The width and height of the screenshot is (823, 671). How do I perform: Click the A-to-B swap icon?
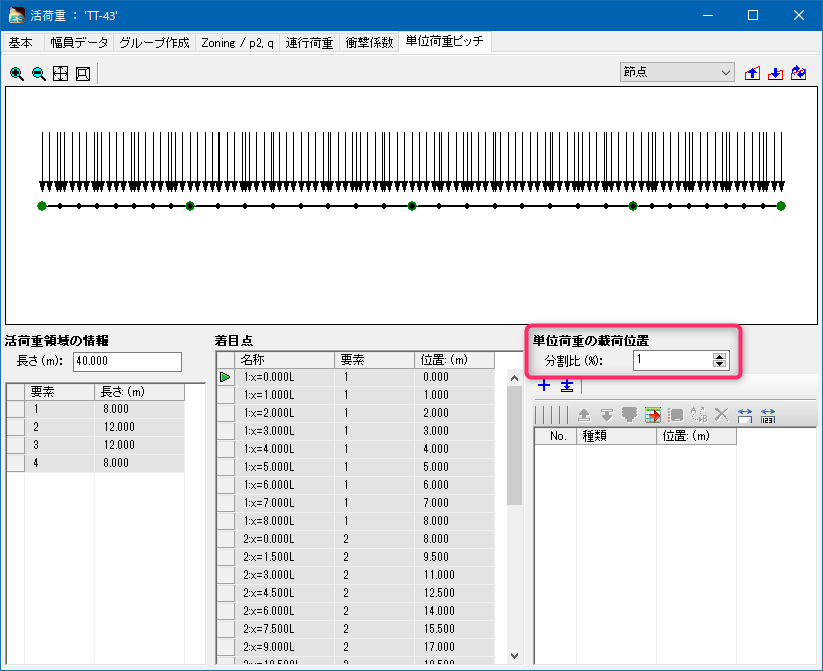(x=699, y=415)
